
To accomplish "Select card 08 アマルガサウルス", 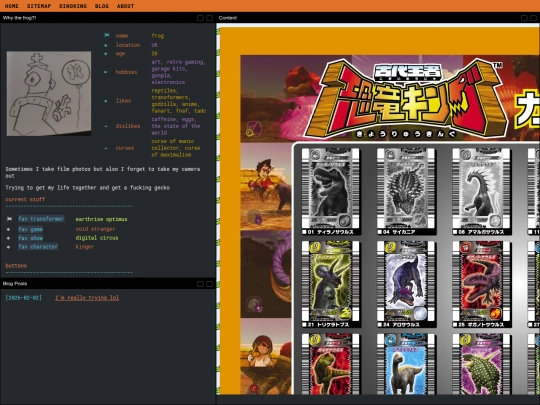I will 481,191.
